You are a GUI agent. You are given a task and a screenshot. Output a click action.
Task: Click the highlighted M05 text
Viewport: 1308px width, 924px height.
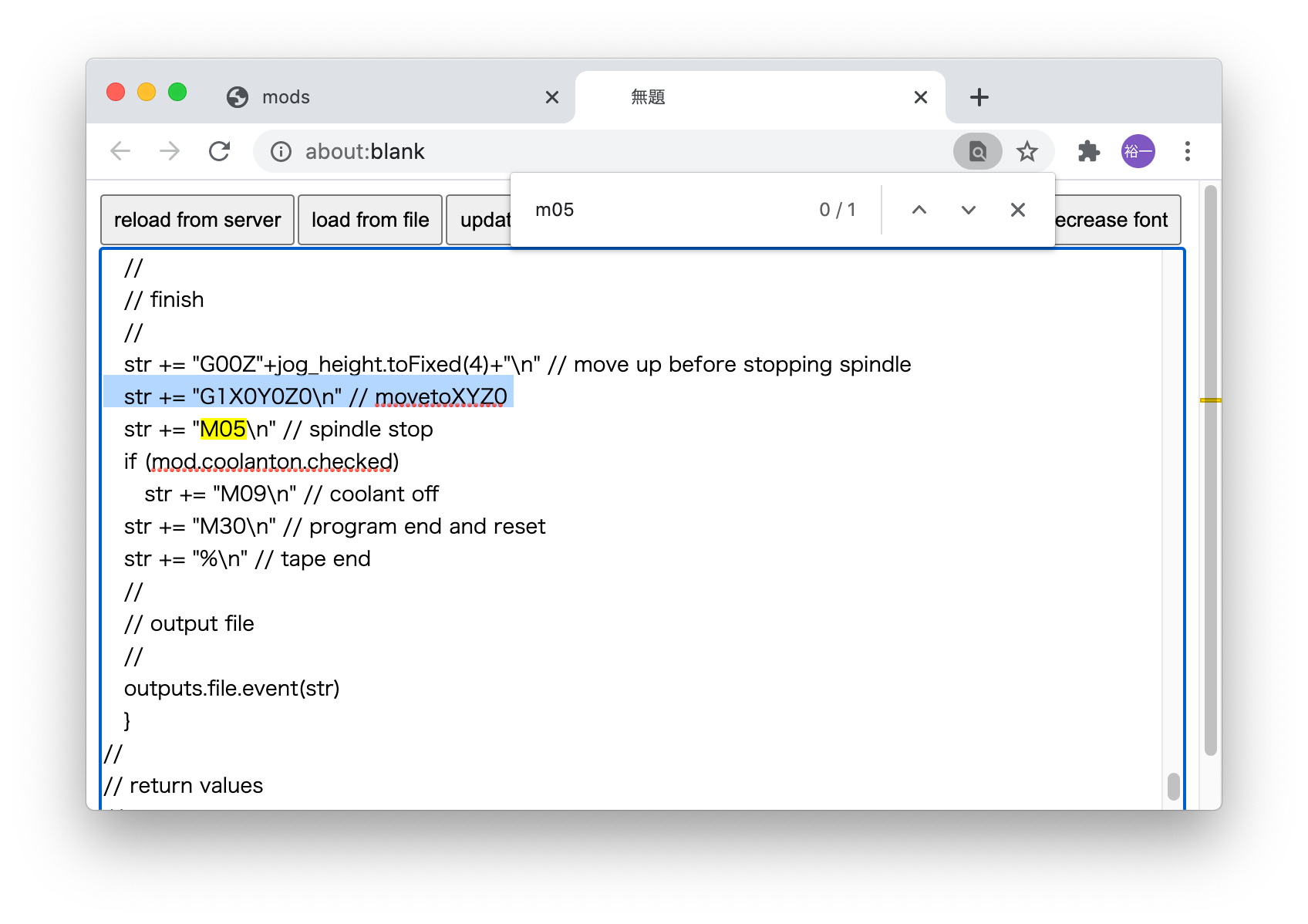(x=223, y=429)
